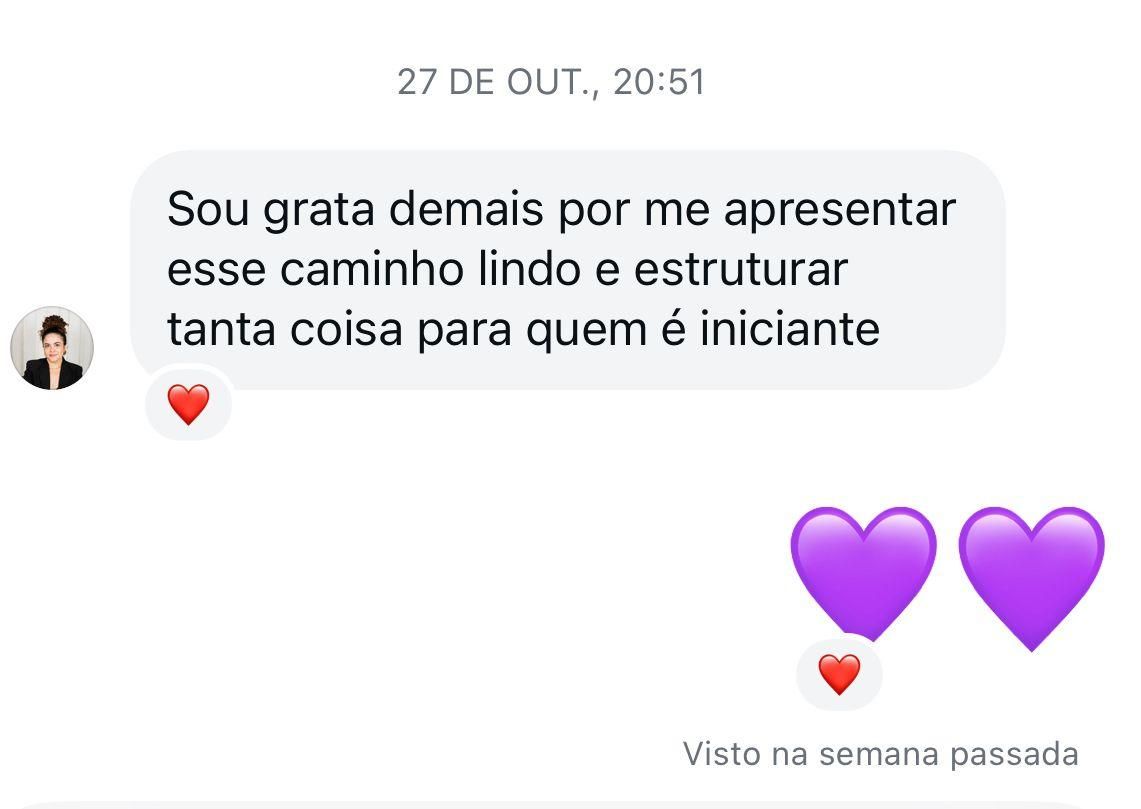The image size is (1141, 809).
Task: Click the line "esse caminho lindo e estruturar"
Action: [x=507, y=270]
